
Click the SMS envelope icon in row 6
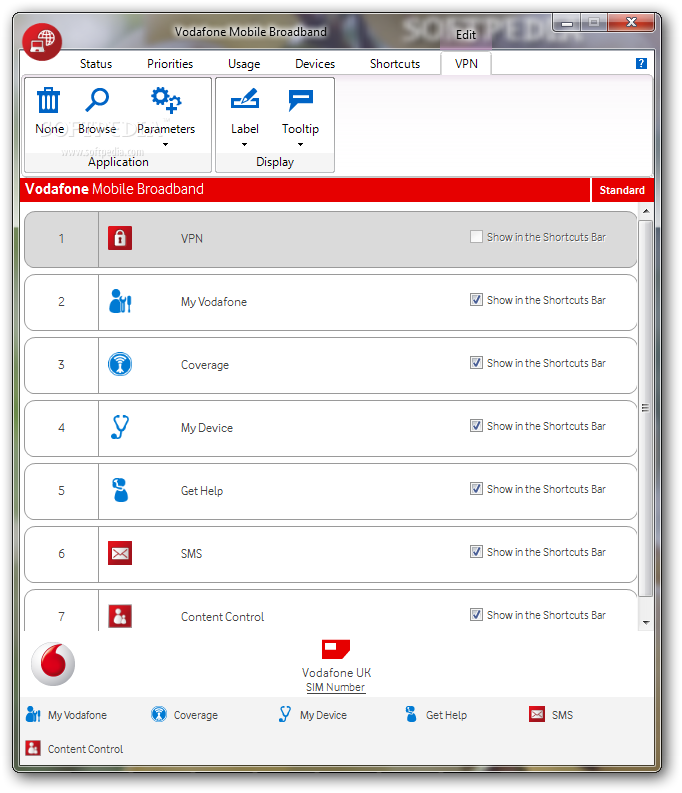[x=120, y=553]
